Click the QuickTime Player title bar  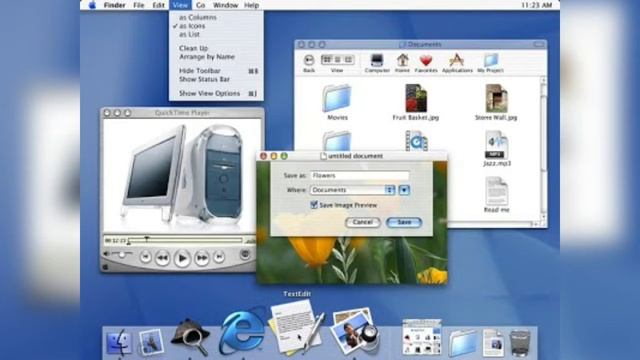click(x=182, y=113)
